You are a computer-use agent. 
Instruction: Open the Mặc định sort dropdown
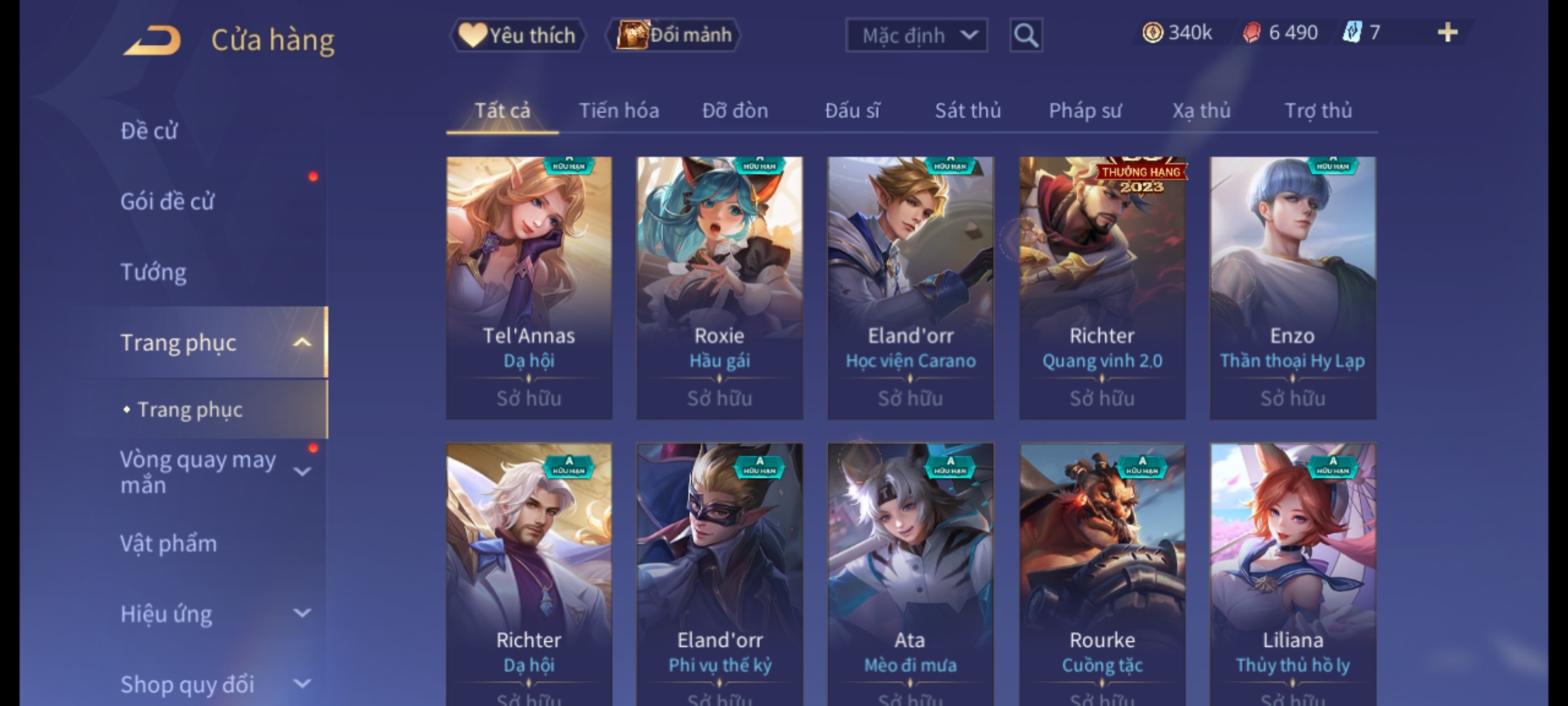click(916, 35)
